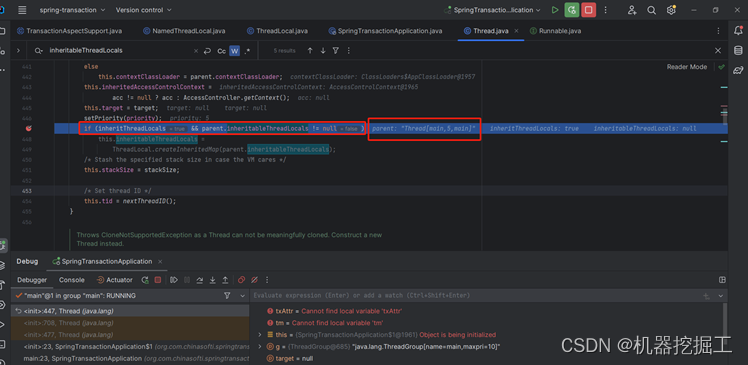
Task: Open find bar more options menu
Action: coord(349,51)
